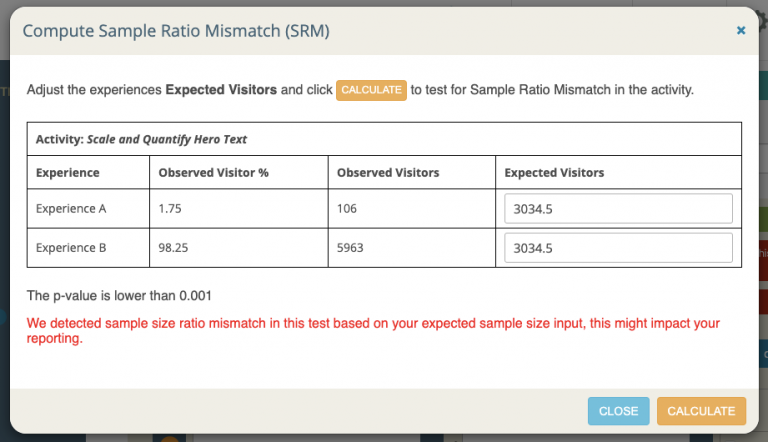This screenshot has width=768, height=442.
Task: Click the Observed Visitors column header
Action: coord(388,172)
